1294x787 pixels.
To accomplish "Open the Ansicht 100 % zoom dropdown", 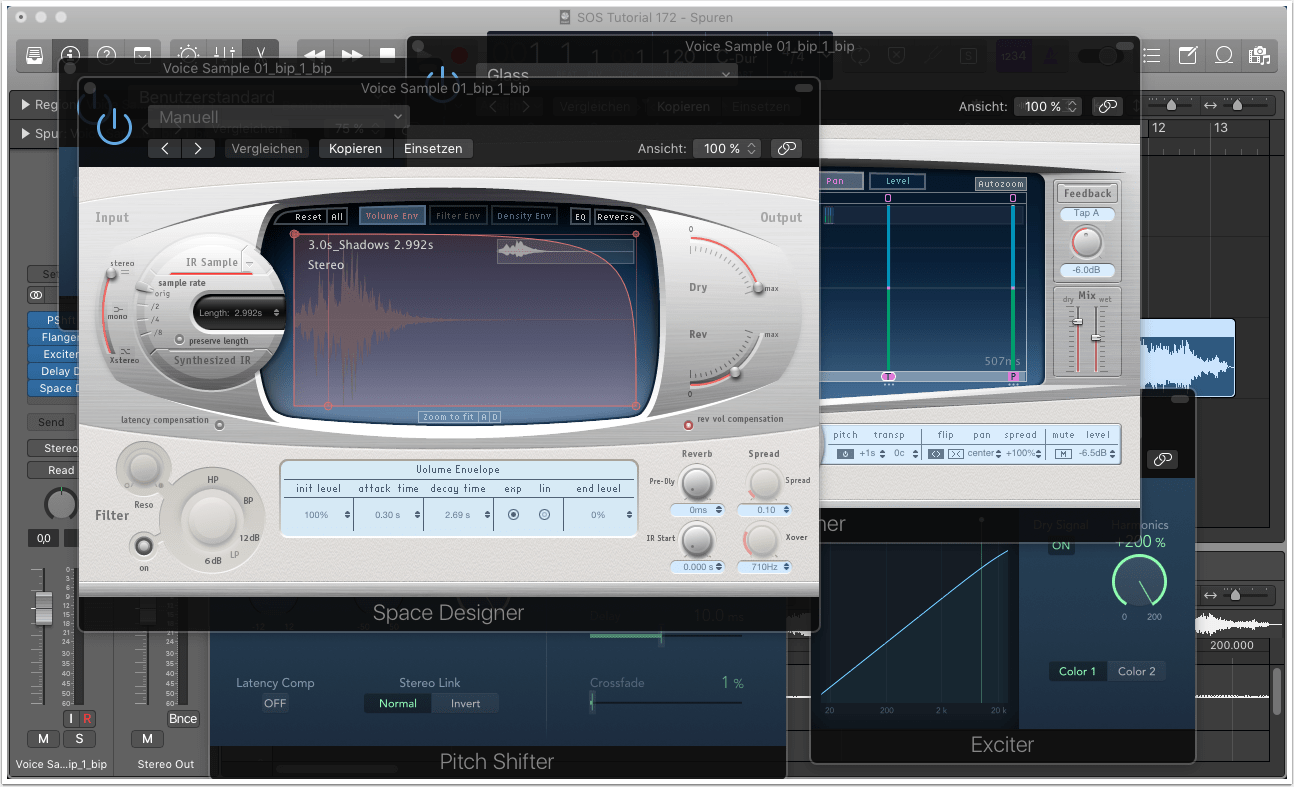I will [x=726, y=148].
